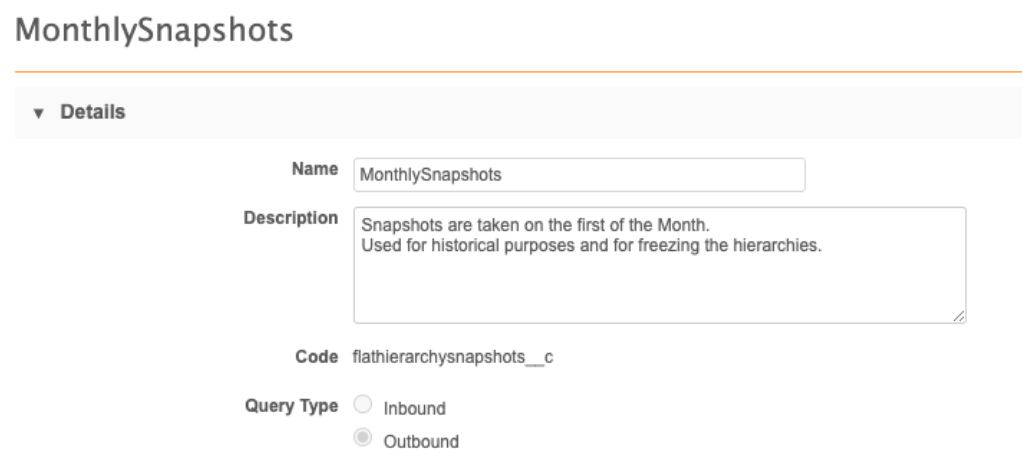
Task: Click the Query Type label
Action: [x=291, y=405]
